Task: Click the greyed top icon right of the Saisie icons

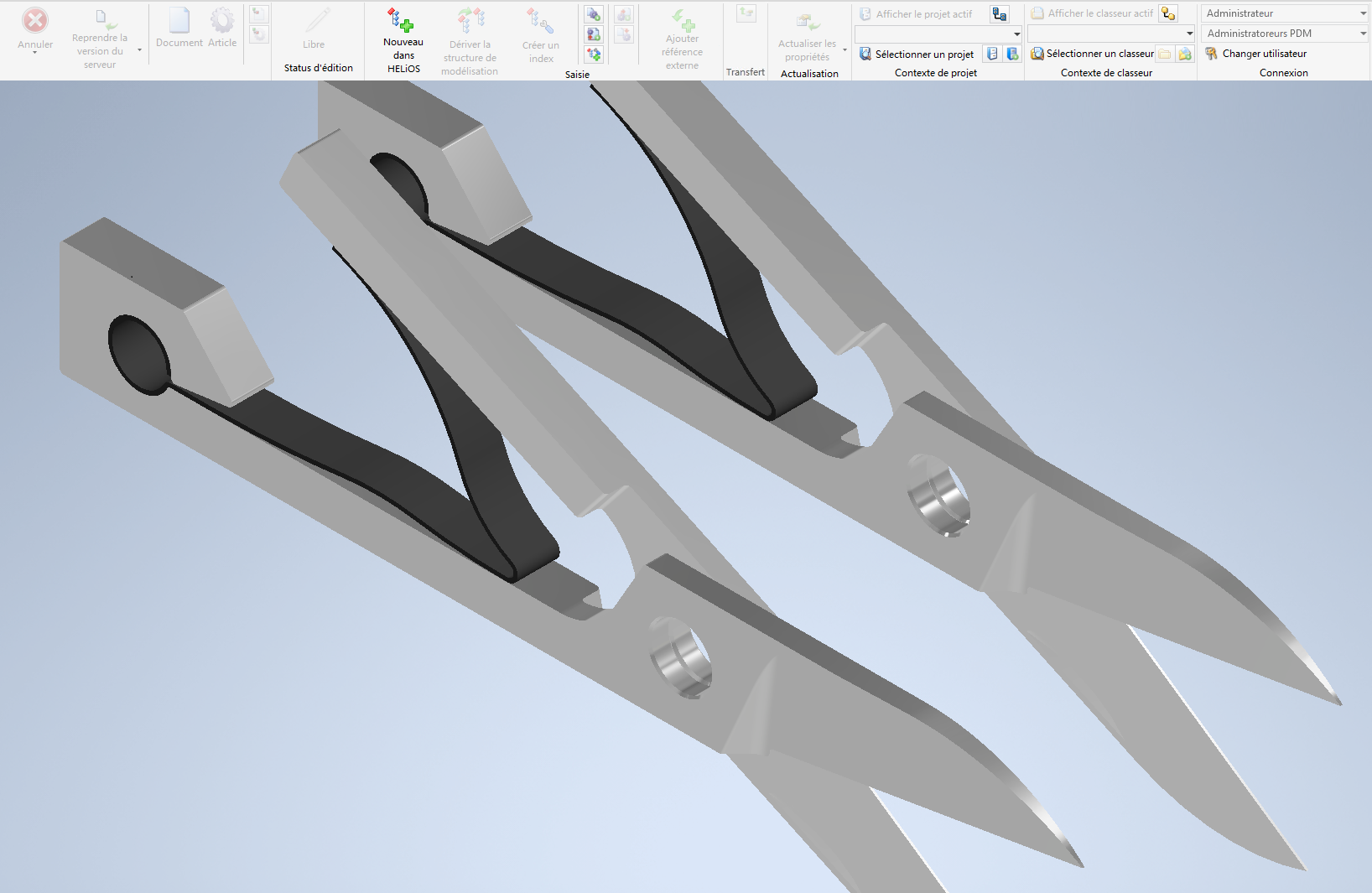Action: pyautogui.click(x=624, y=15)
